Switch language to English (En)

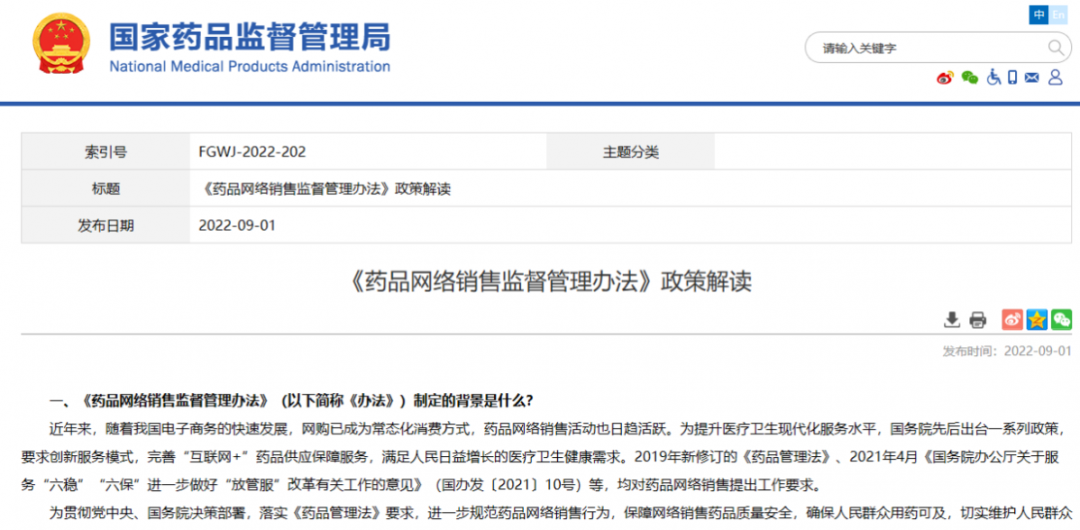(1060, 15)
